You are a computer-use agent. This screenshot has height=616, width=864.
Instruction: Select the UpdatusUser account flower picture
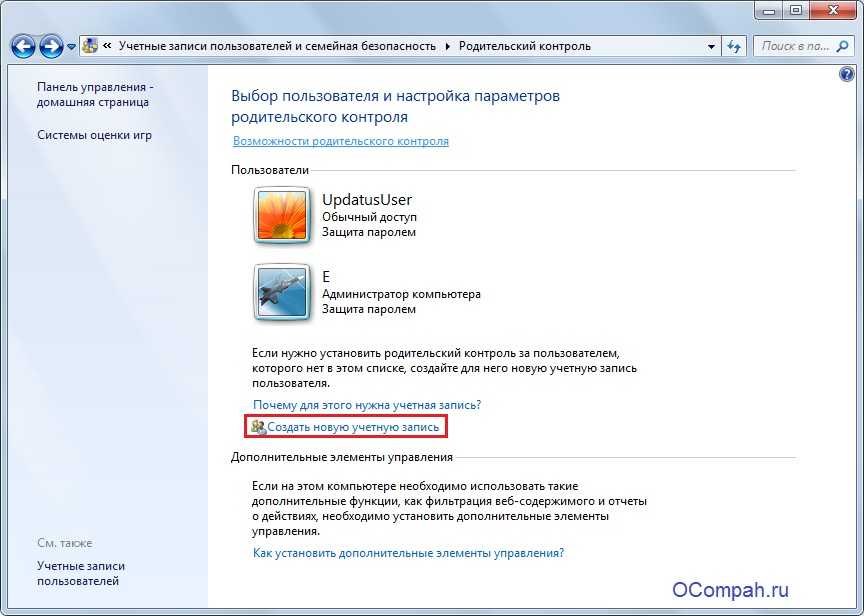point(282,215)
